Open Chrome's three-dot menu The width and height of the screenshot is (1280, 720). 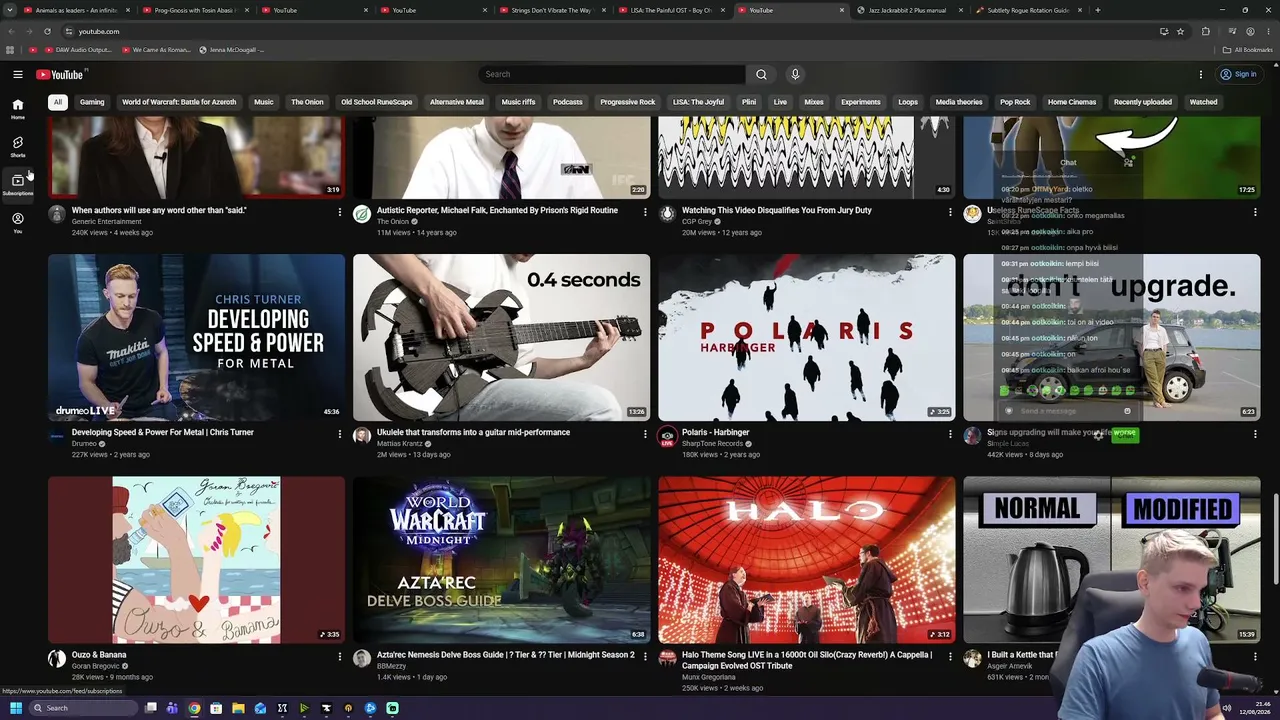(x=1269, y=31)
